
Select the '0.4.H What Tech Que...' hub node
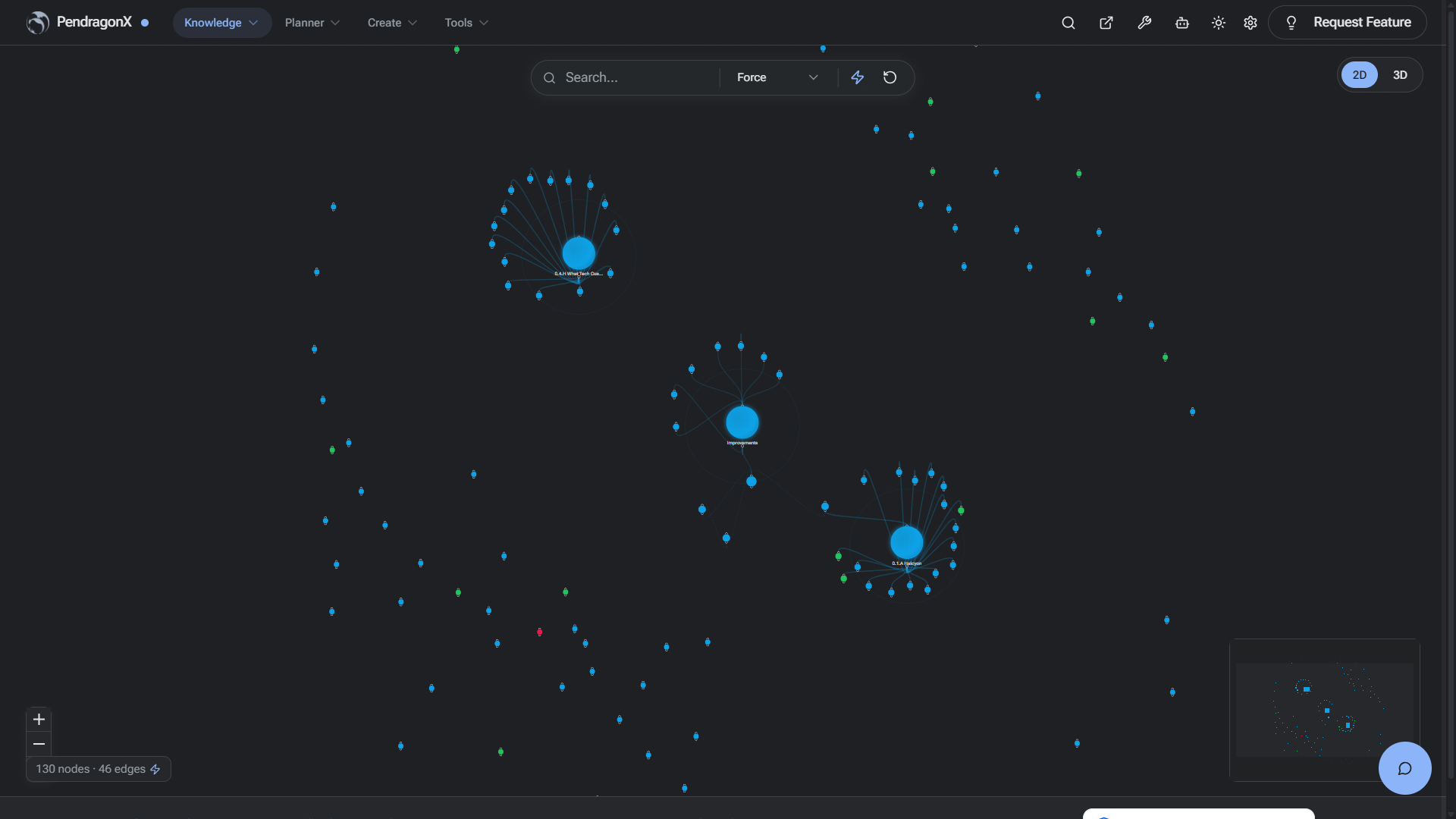coord(579,253)
